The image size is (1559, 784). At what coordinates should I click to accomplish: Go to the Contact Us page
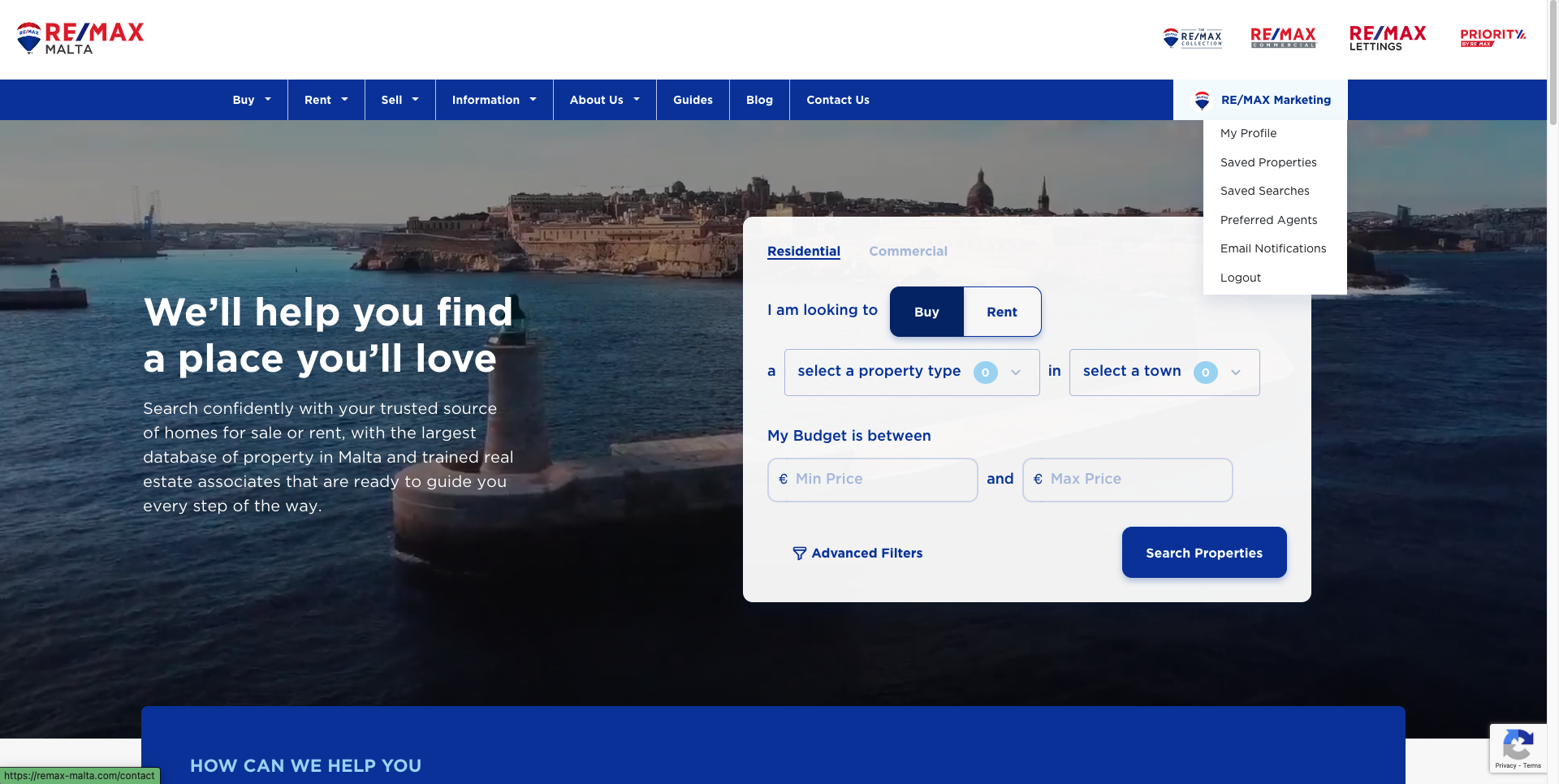[x=837, y=100]
